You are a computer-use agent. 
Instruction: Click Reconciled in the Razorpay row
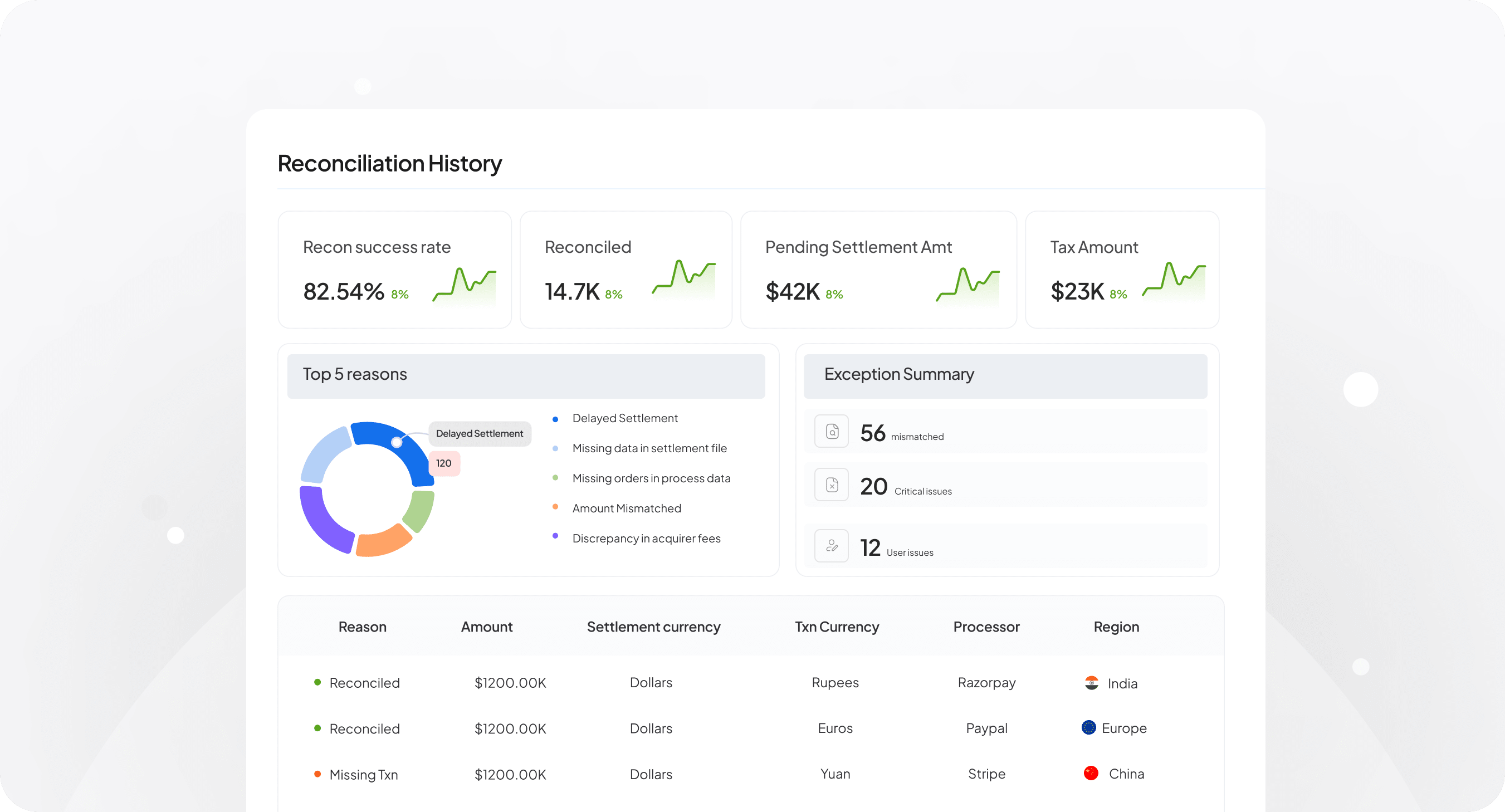[365, 683]
